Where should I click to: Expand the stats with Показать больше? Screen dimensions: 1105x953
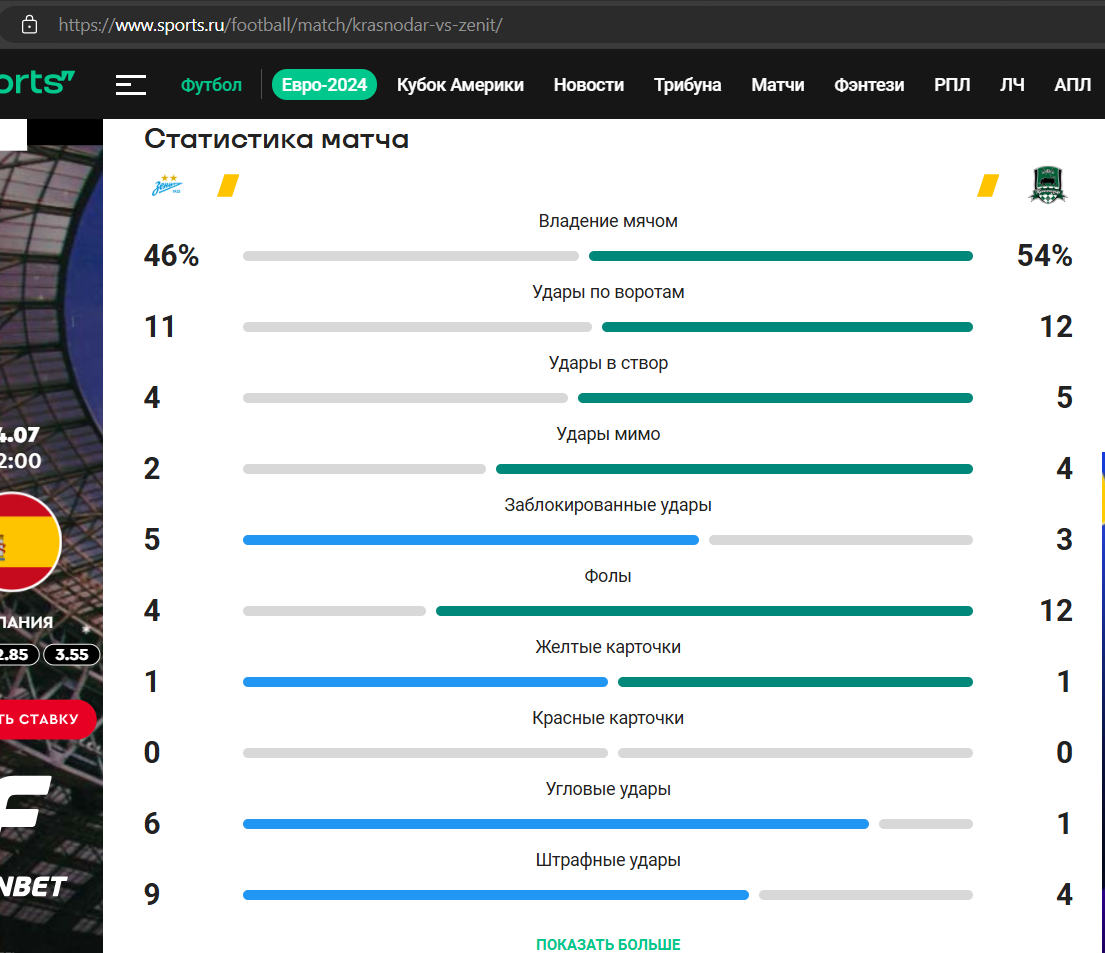coord(608,944)
